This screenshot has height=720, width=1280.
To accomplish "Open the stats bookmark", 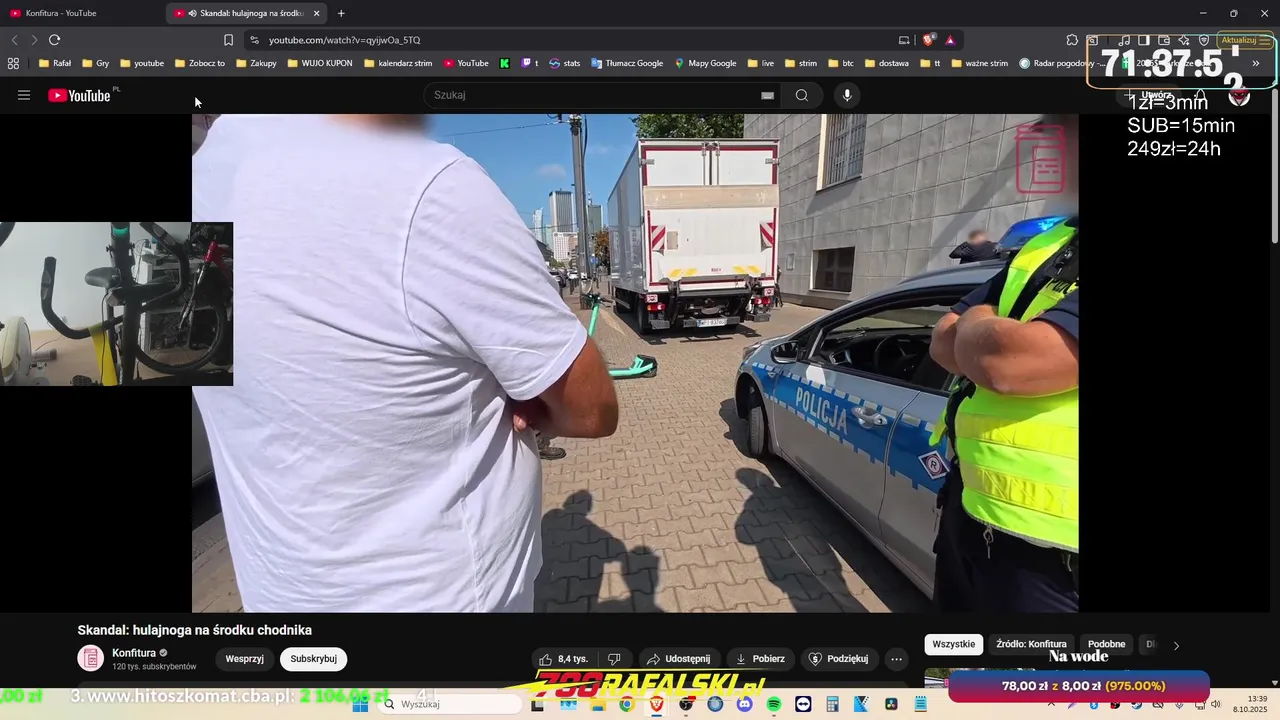I will [564, 63].
